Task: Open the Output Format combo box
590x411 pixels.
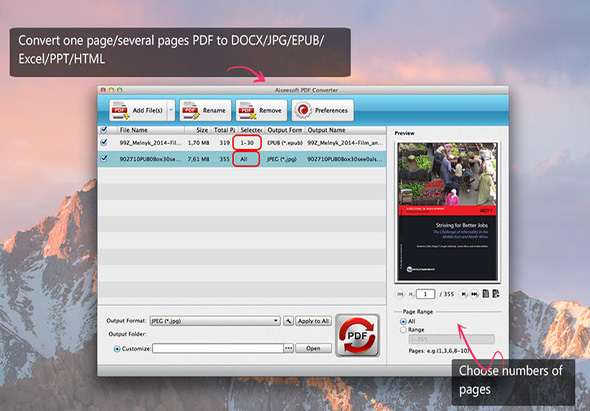Action: click(215, 321)
